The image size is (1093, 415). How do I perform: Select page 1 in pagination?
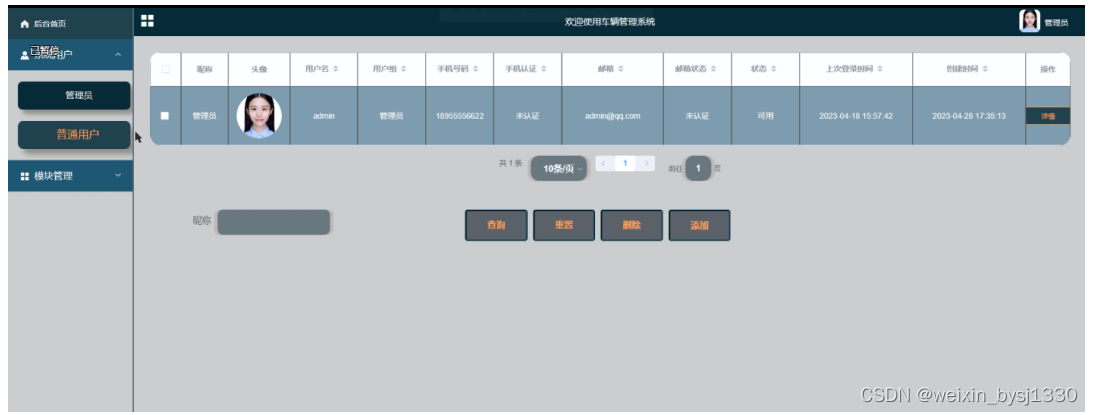pos(625,163)
